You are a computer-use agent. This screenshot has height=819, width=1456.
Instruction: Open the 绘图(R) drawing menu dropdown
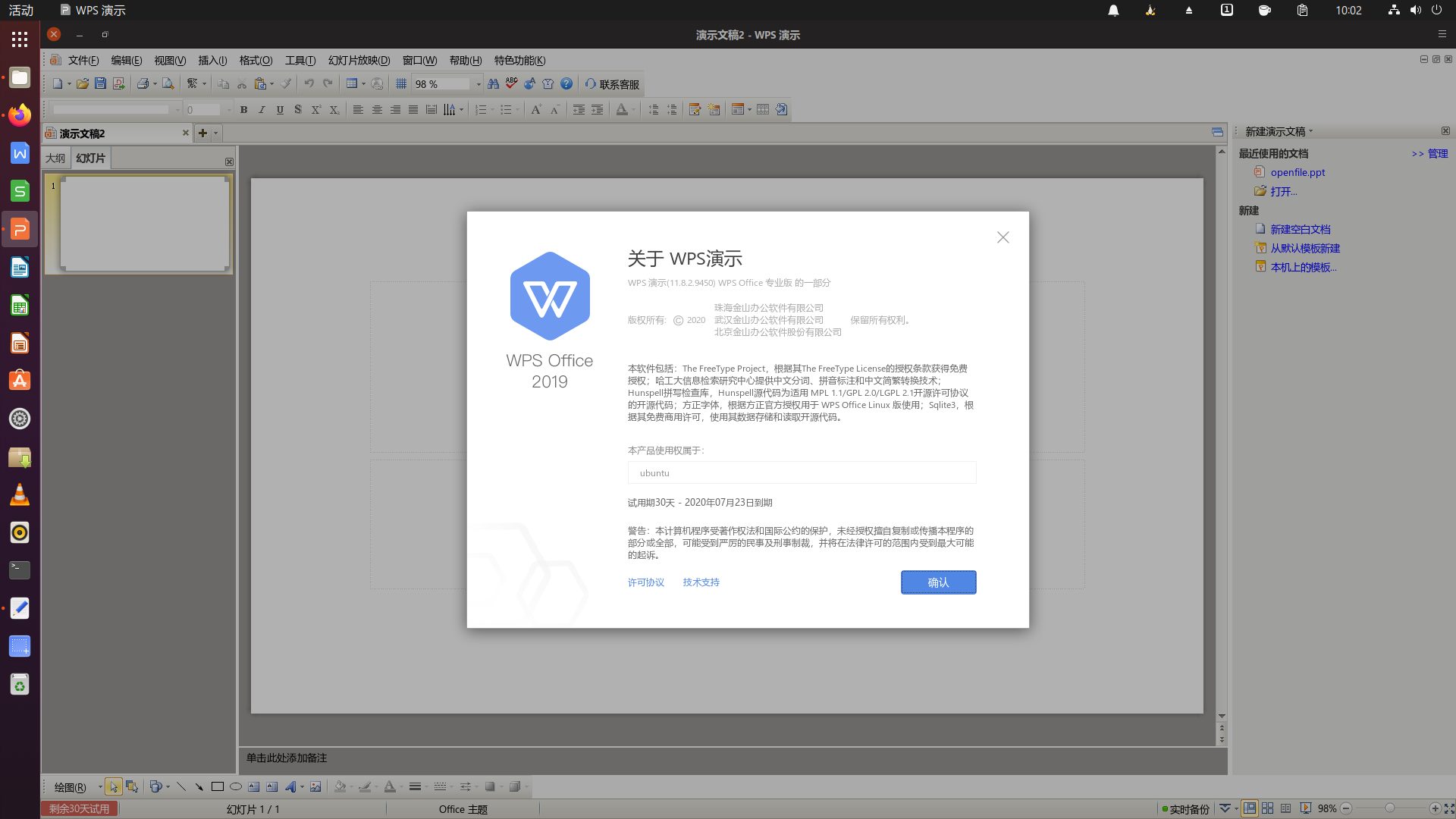(x=99, y=787)
